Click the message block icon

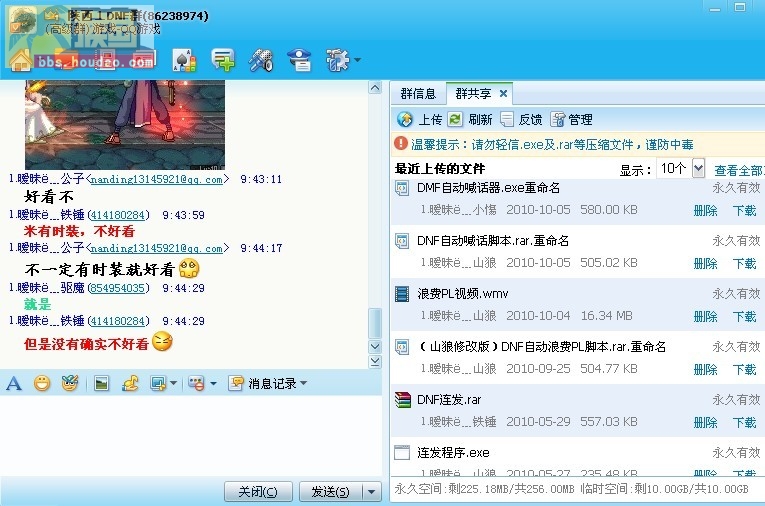pos(197,384)
